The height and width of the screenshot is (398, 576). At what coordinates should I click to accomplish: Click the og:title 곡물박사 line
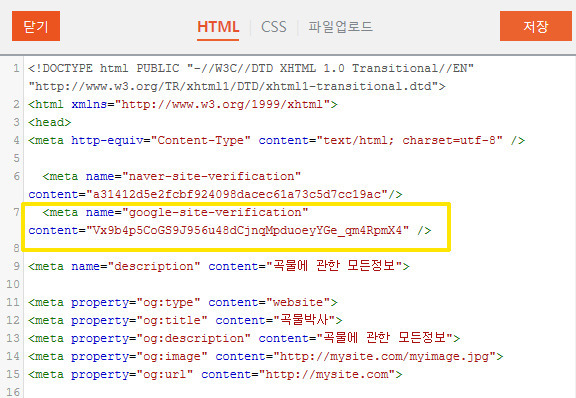pos(185,320)
